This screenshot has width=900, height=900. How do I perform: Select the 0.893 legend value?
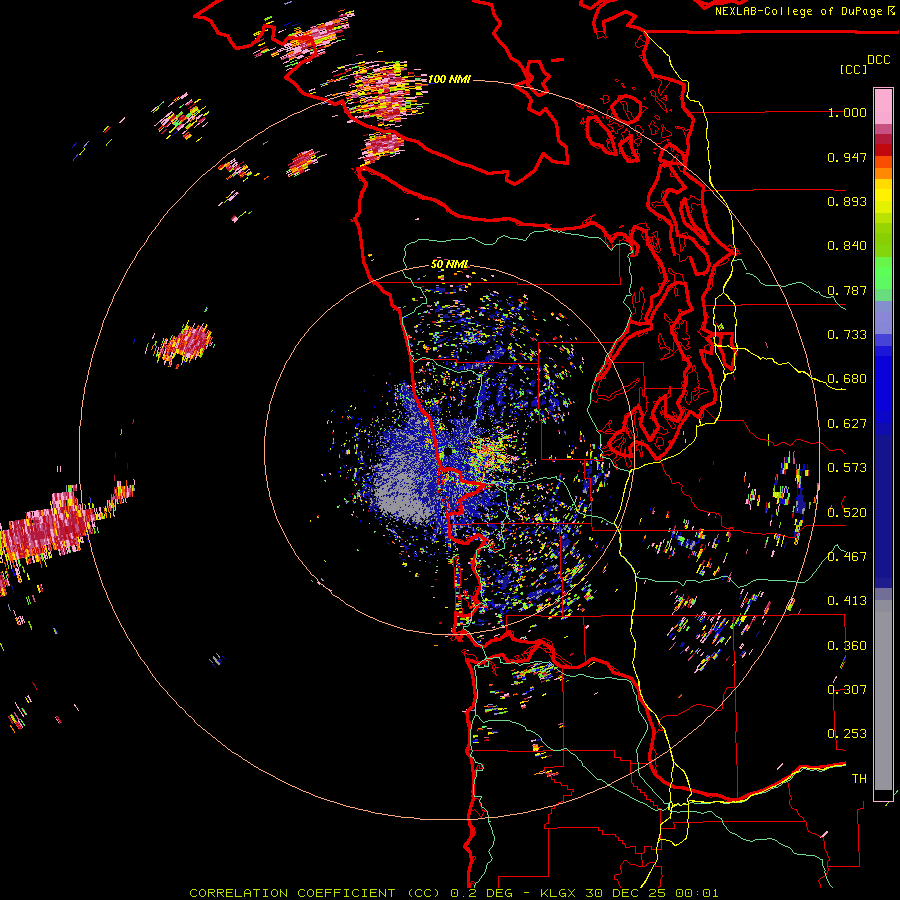pos(847,201)
